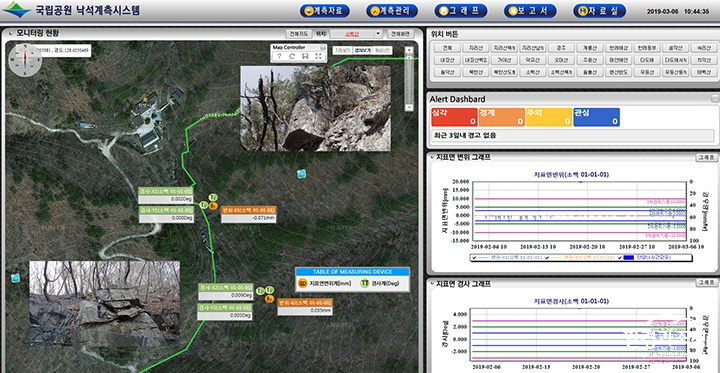Open the 보고서 menu

pos(530,11)
